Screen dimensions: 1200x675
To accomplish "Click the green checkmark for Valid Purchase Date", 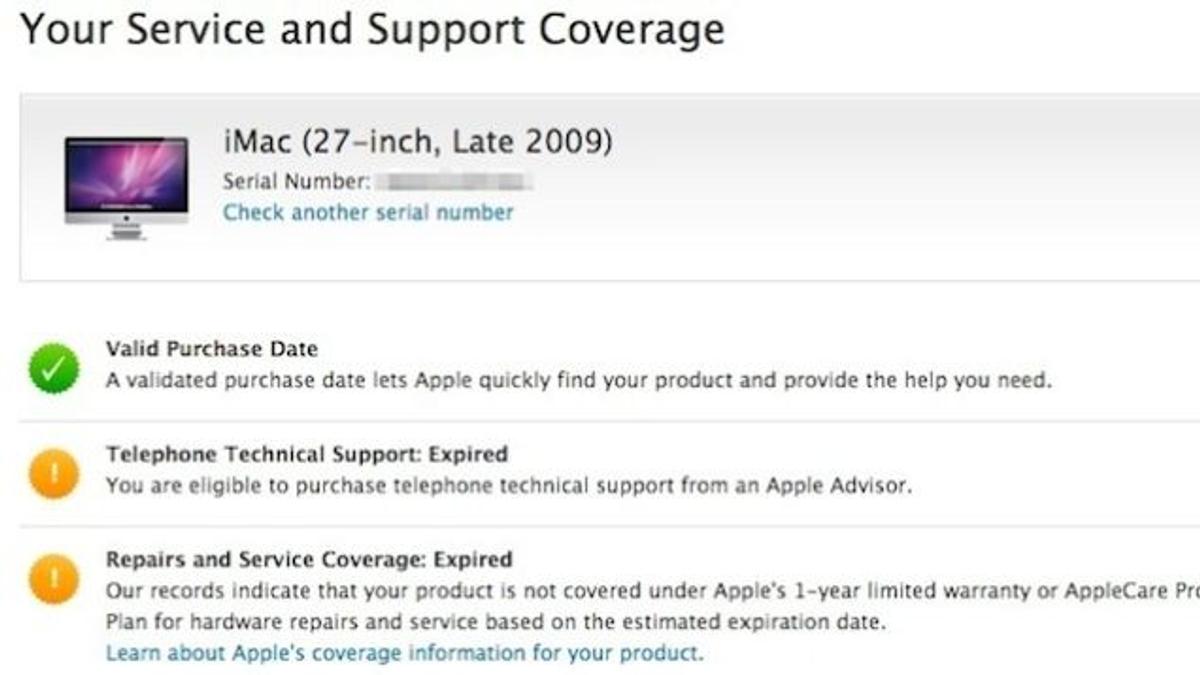I will pyautogui.click(x=54, y=369).
